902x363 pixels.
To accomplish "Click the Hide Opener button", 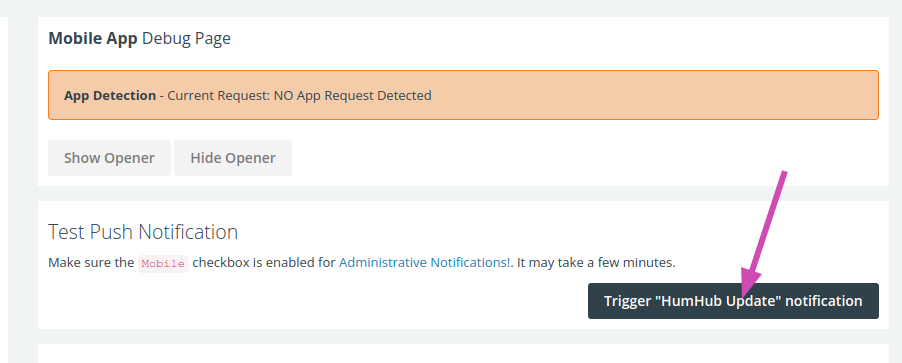I will click(x=233, y=158).
